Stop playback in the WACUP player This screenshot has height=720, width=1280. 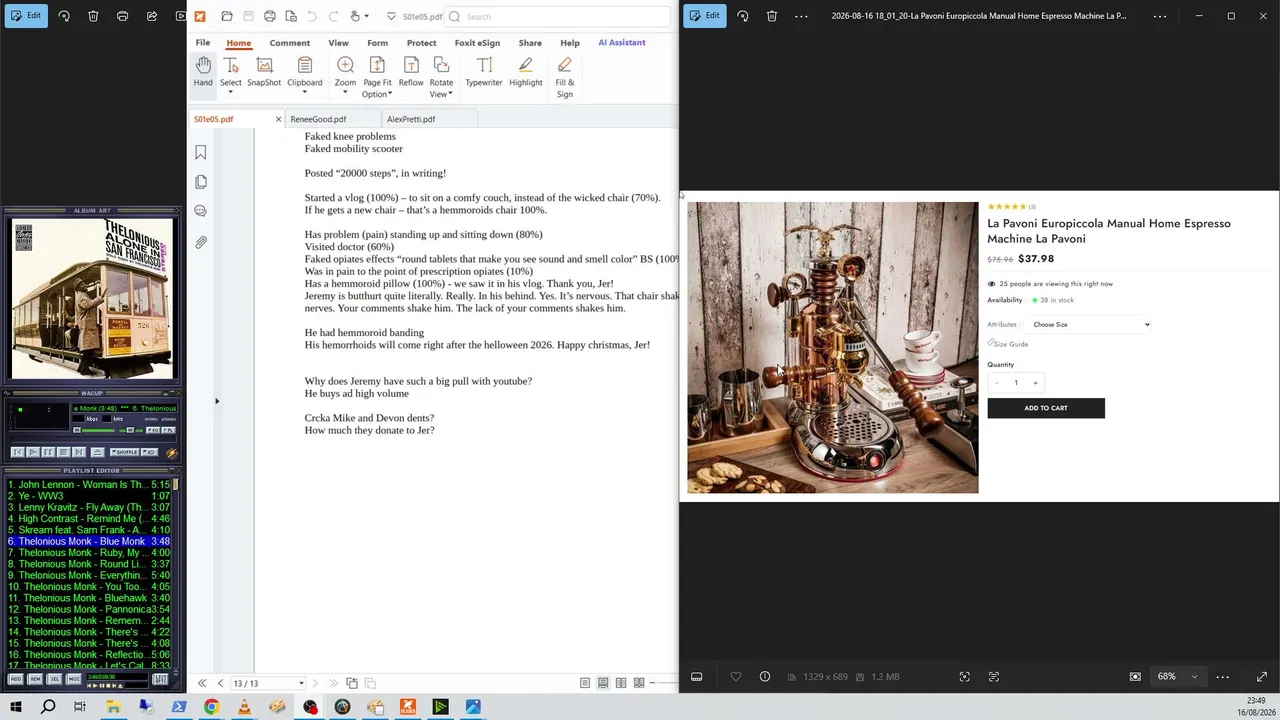(63, 452)
